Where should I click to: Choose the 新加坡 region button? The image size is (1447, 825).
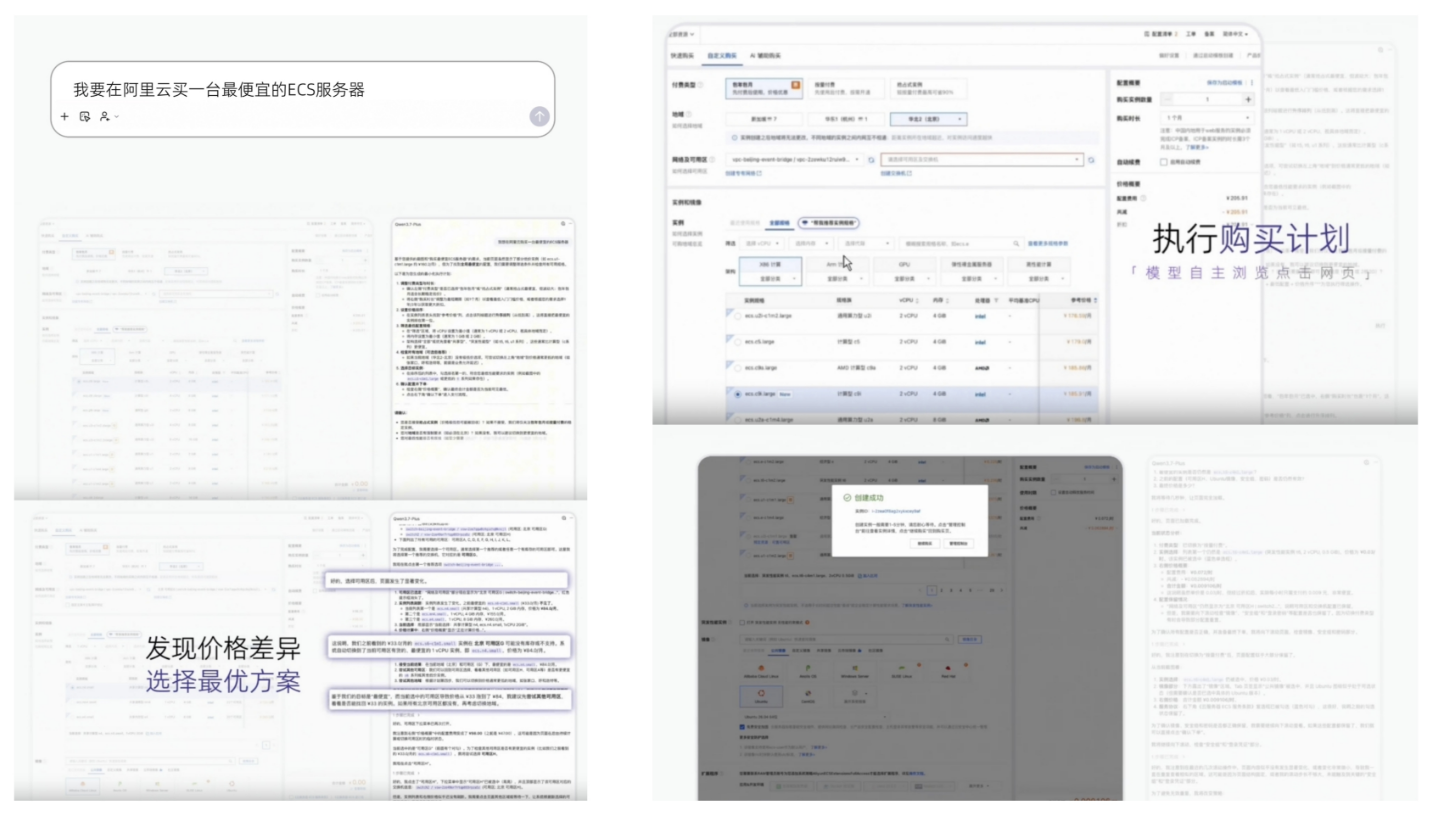point(765,119)
